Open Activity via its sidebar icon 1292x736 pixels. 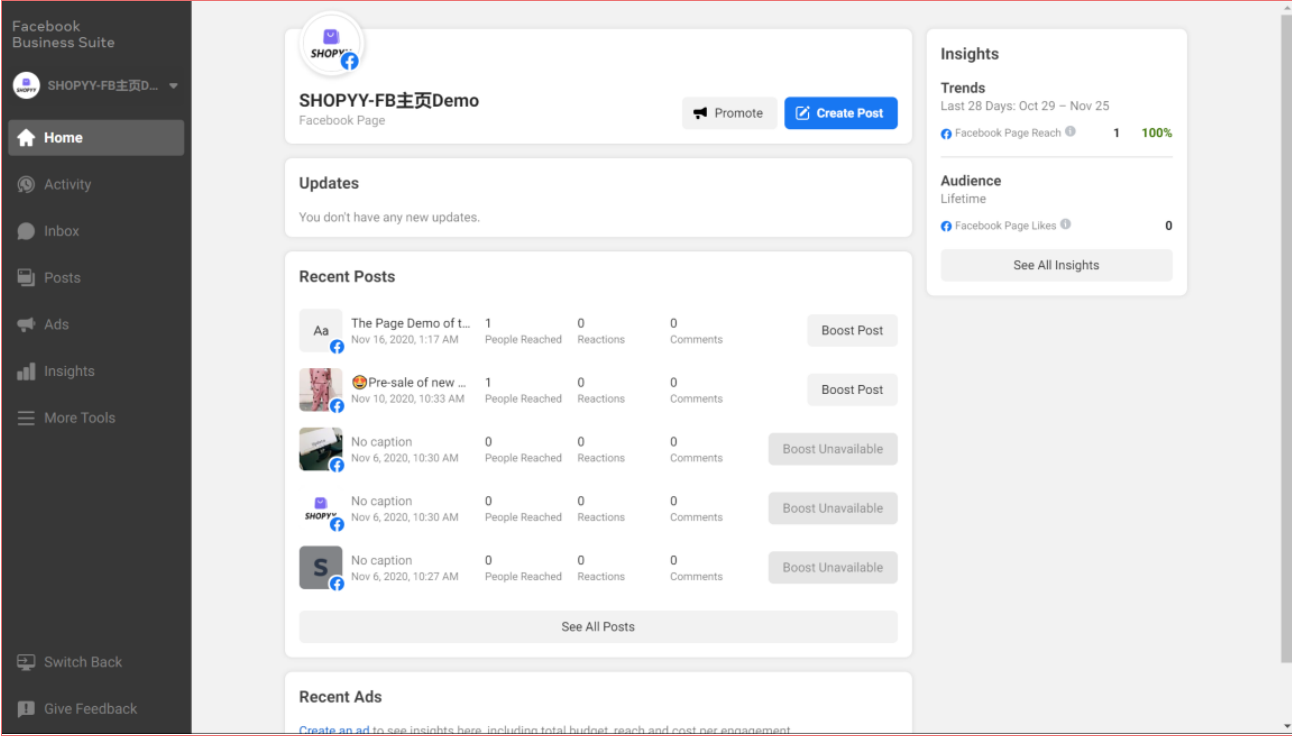click(26, 185)
